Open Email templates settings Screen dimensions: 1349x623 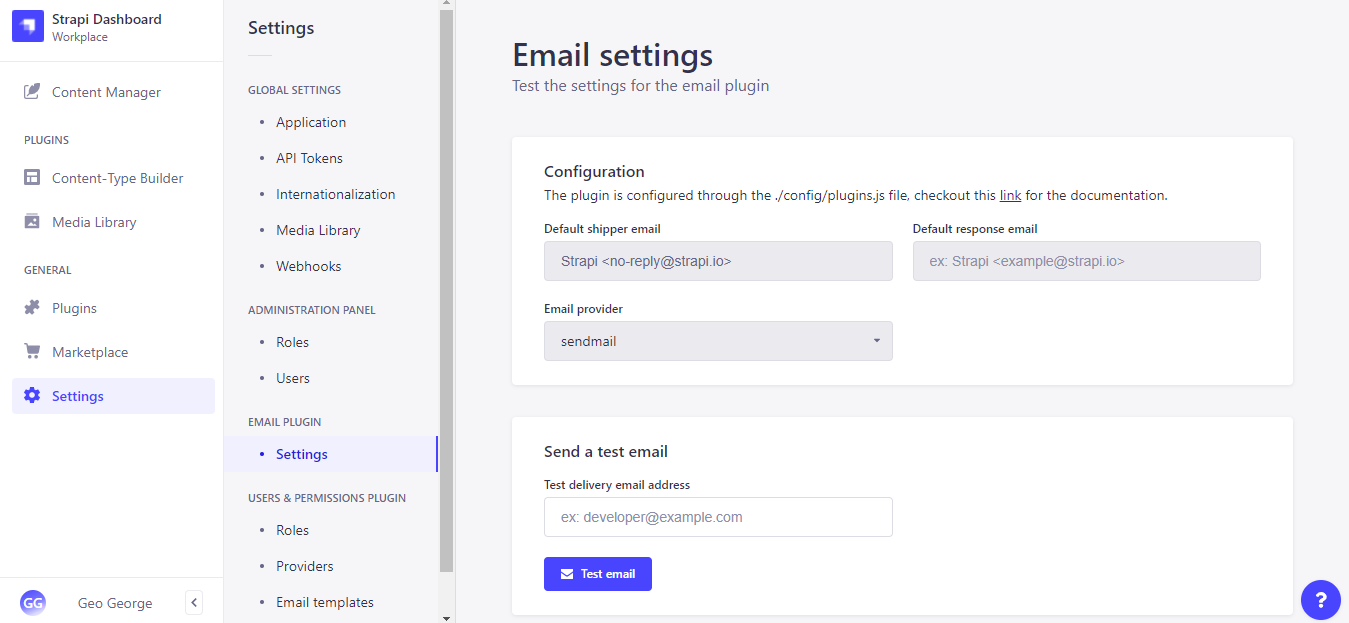click(x=325, y=601)
